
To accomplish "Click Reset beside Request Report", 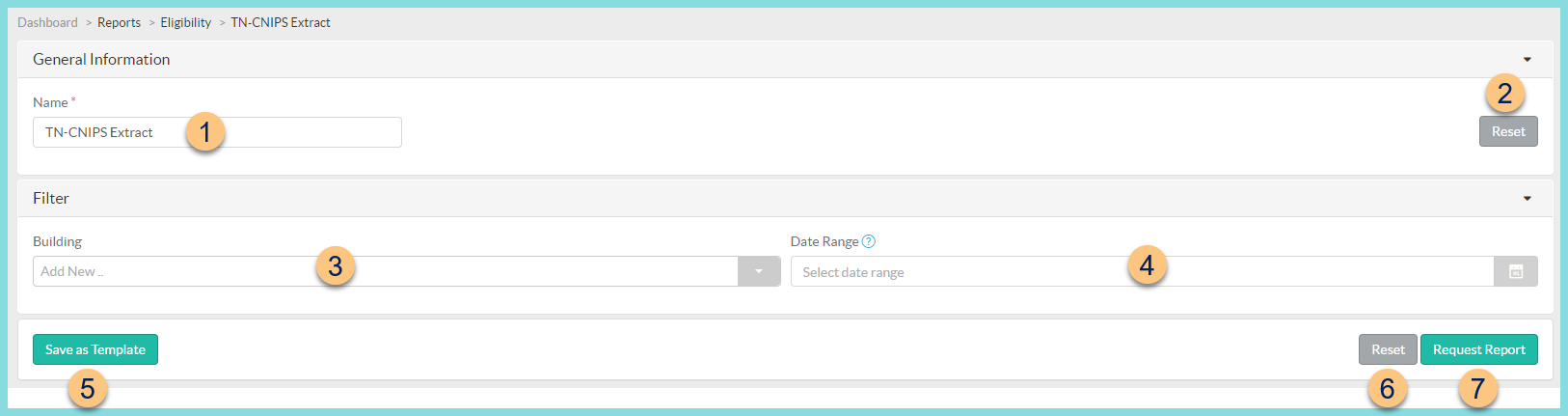I will coord(1388,349).
